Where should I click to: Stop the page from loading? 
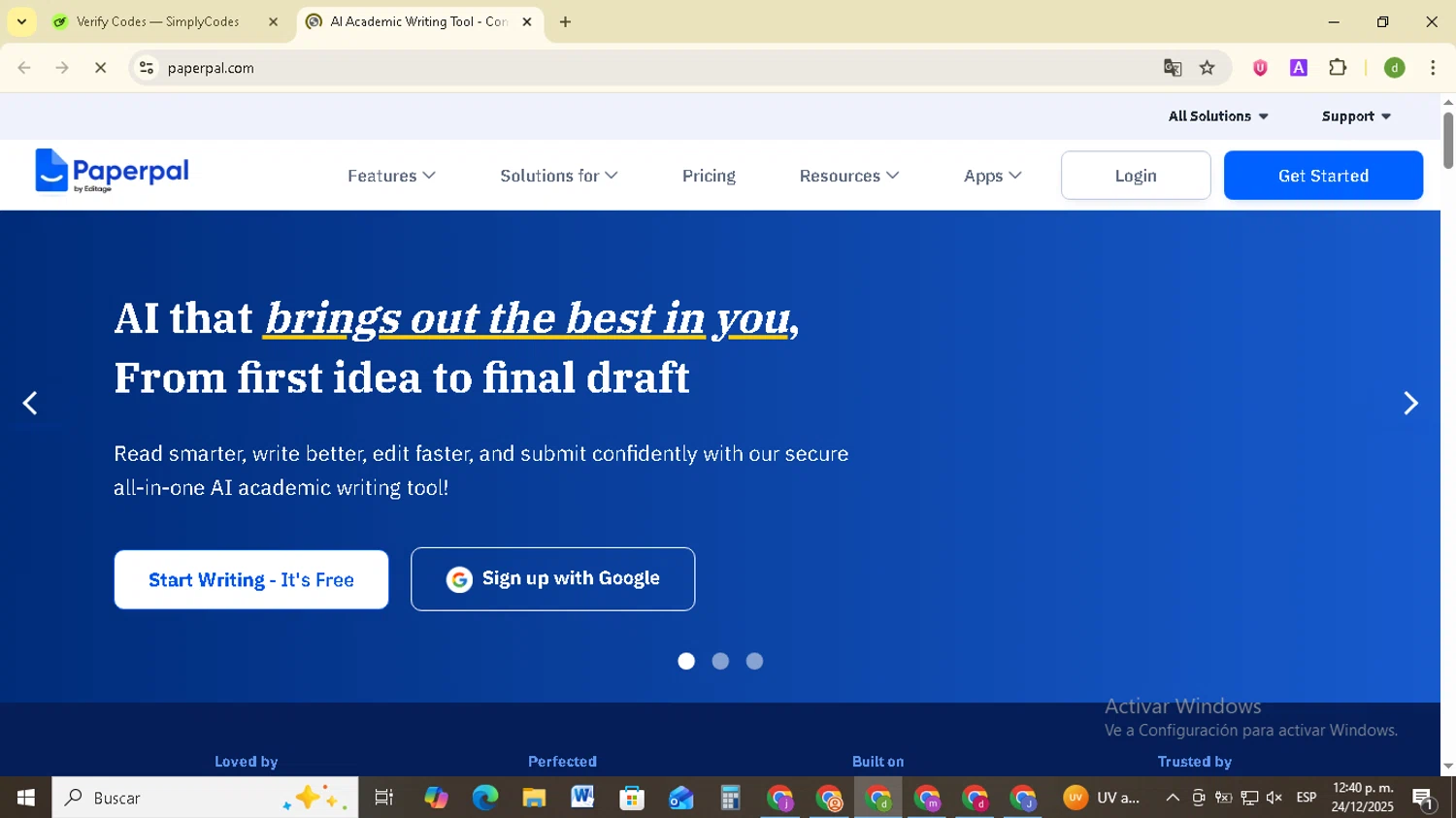tap(100, 68)
